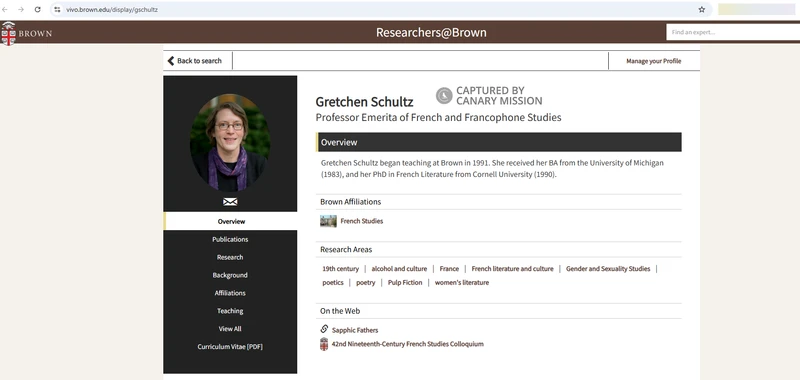The image size is (800, 380).
Task: Click alcohol and culture research area
Action: (x=399, y=268)
